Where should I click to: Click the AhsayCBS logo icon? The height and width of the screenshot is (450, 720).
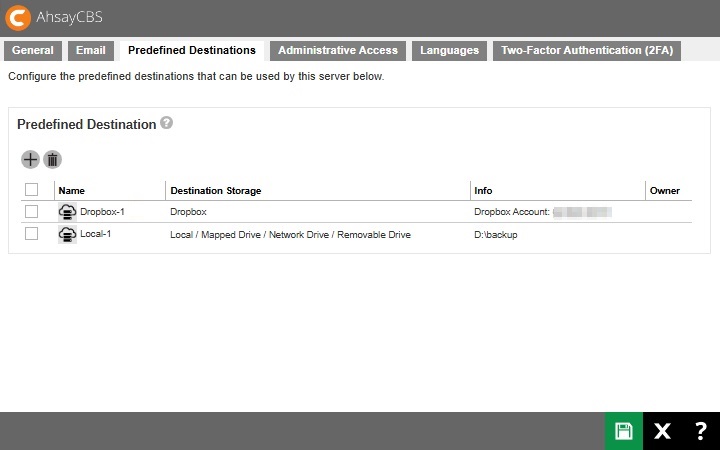[17, 17]
